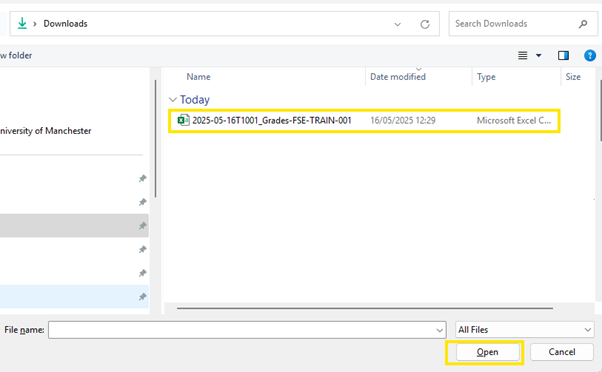
Task: Open the All Files type dropdown
Action: 524,330
